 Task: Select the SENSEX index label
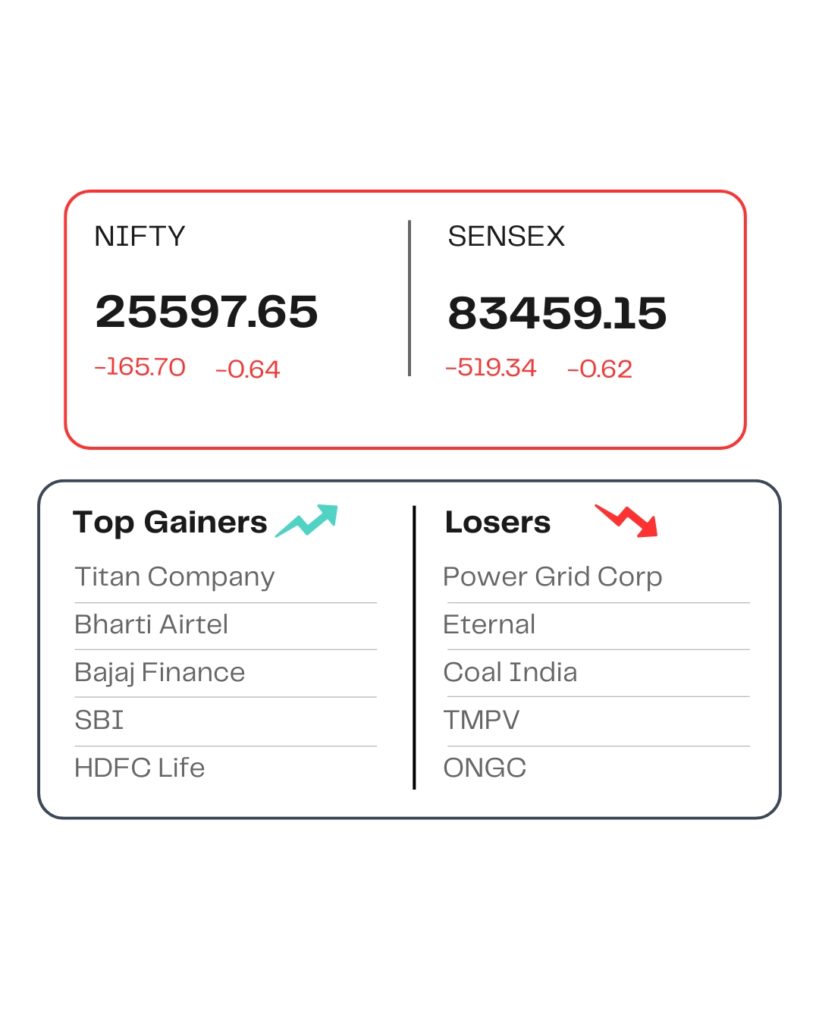click(x=506, y=237)
